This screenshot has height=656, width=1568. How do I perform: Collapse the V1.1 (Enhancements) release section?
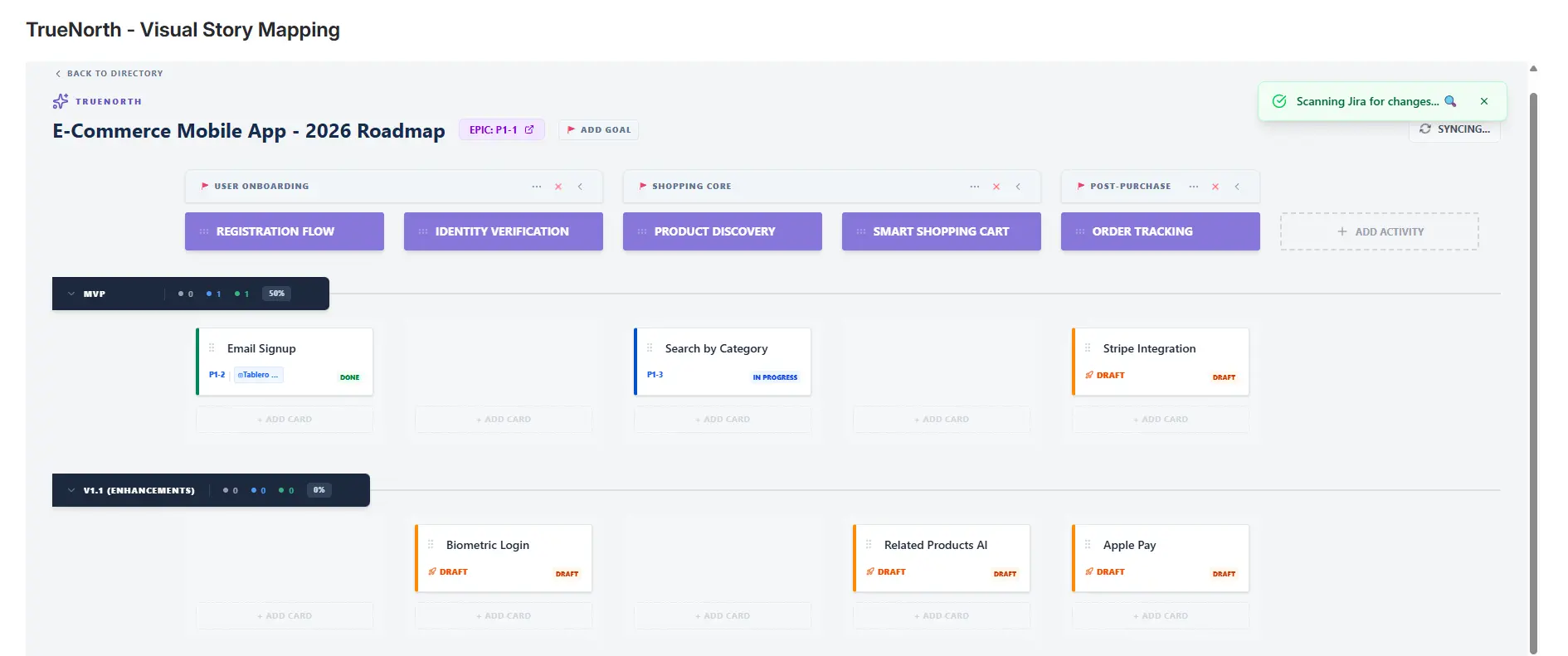pyautogui.click(x=71, y=490)
